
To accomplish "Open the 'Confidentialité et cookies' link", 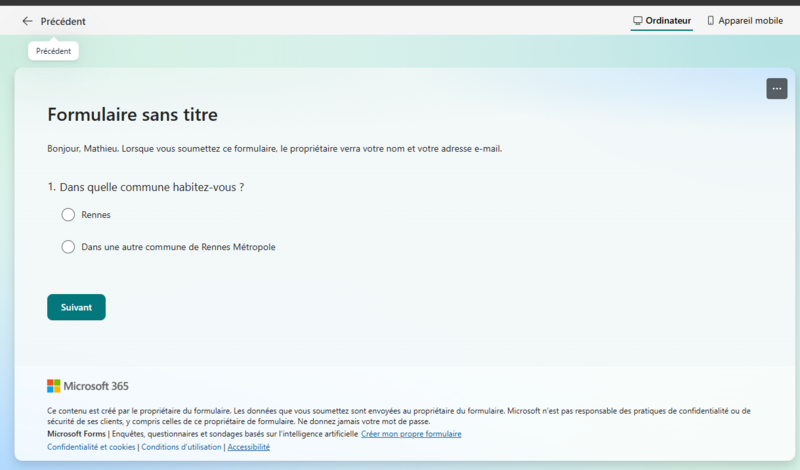I will click(91, 447).
